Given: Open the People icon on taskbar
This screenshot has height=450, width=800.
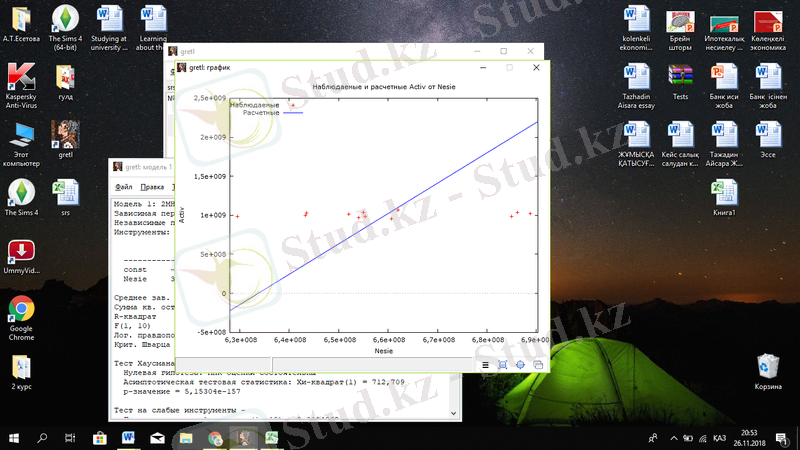Looking at the screenshot, I should tap(653, 438).
